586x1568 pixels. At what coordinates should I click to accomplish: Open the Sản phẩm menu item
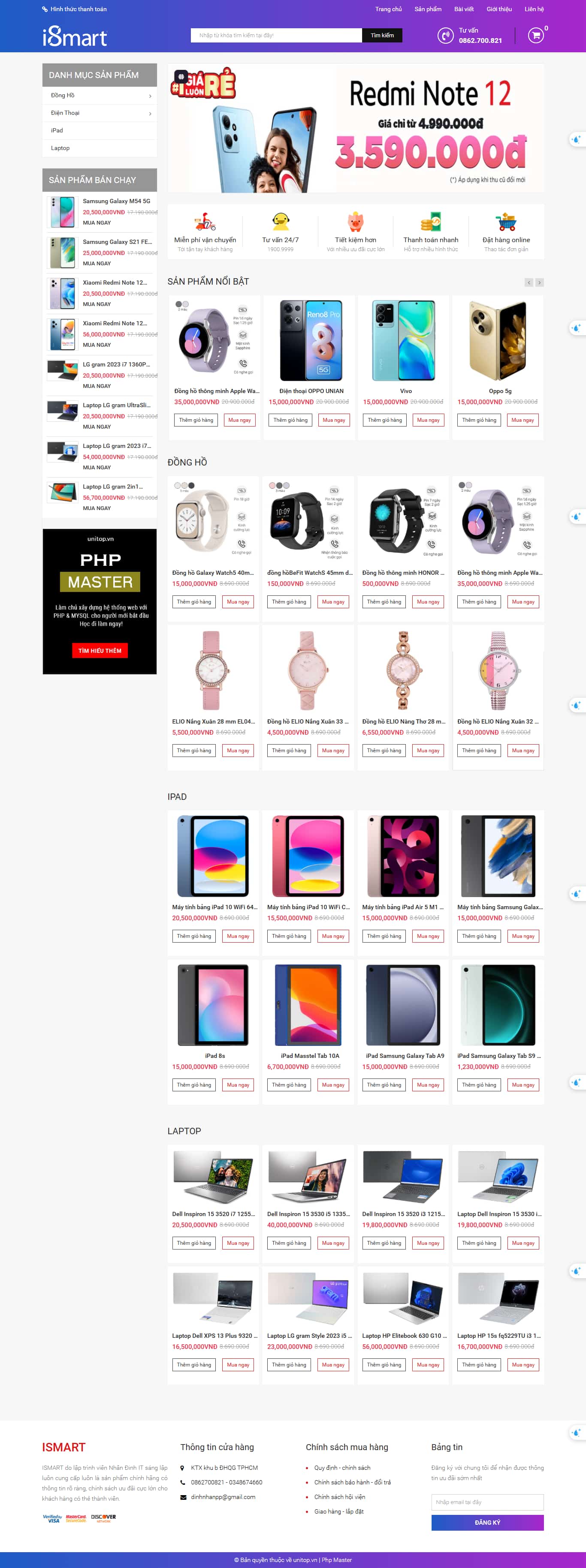(428, 9)
